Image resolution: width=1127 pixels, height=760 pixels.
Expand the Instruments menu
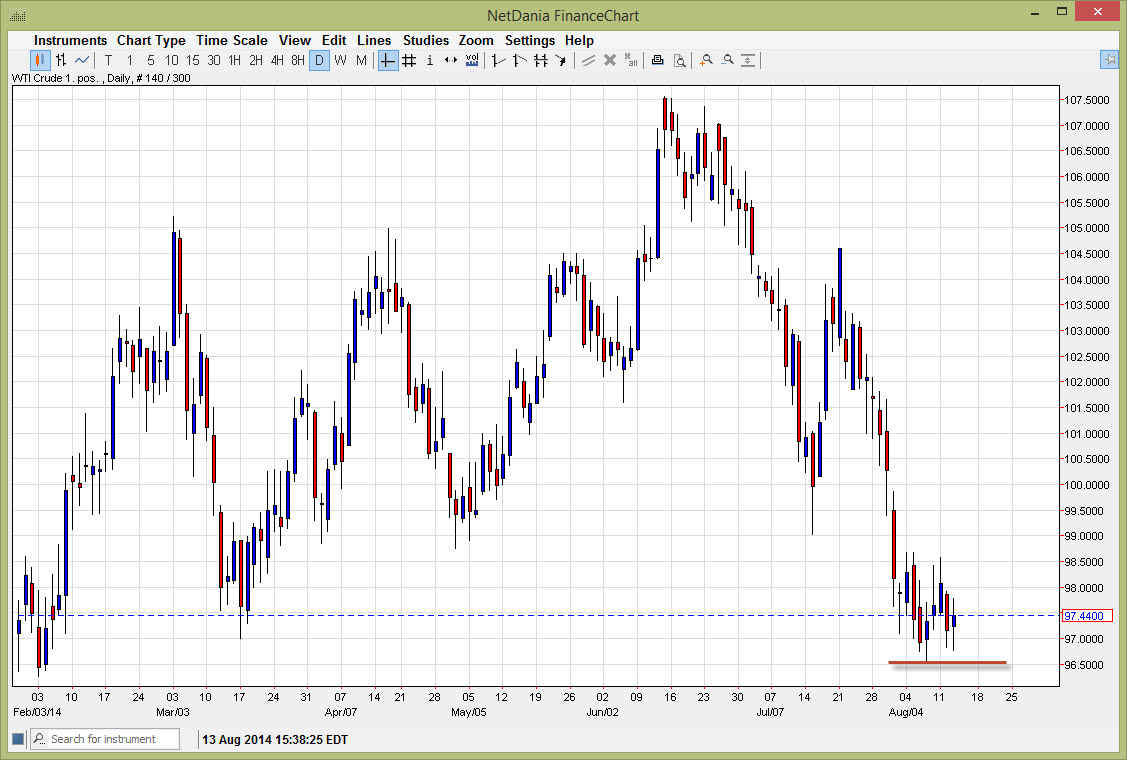pos(70,40)
